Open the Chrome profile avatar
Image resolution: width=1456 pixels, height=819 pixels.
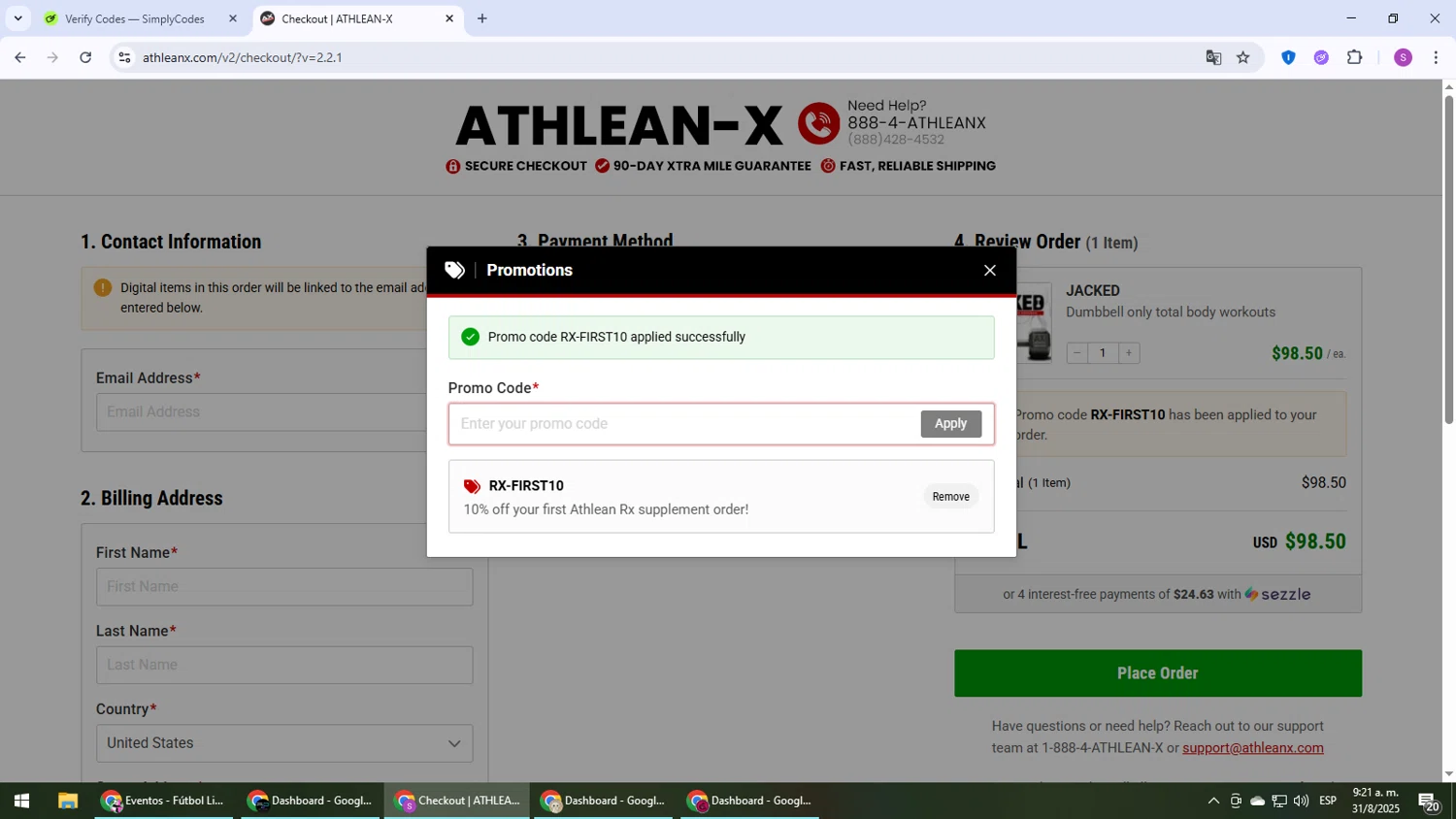[x=1404, y=57]
